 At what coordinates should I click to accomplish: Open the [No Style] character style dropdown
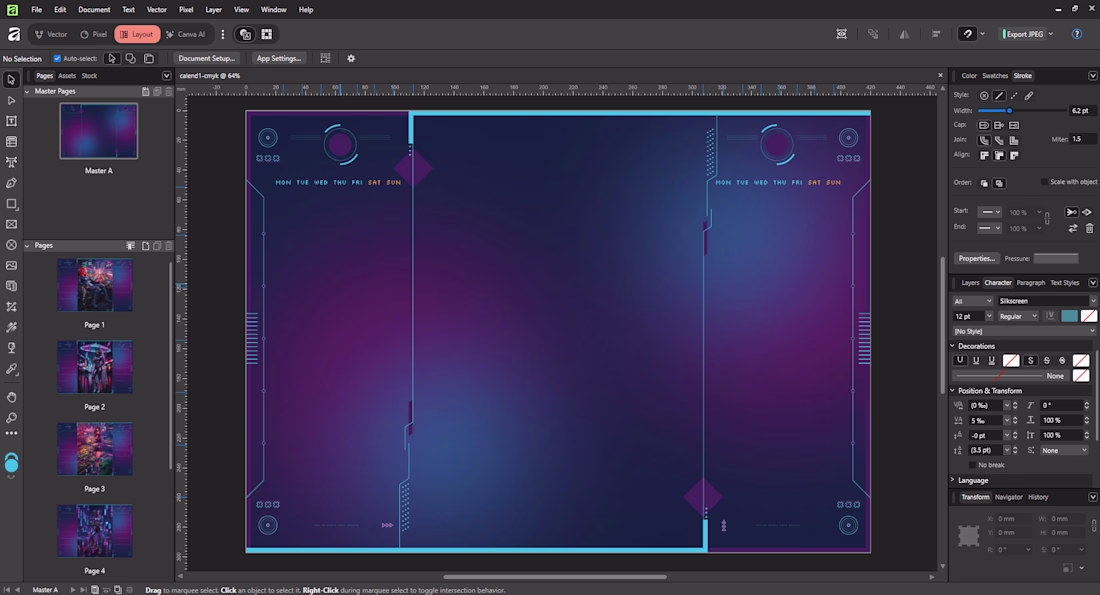1024,331
